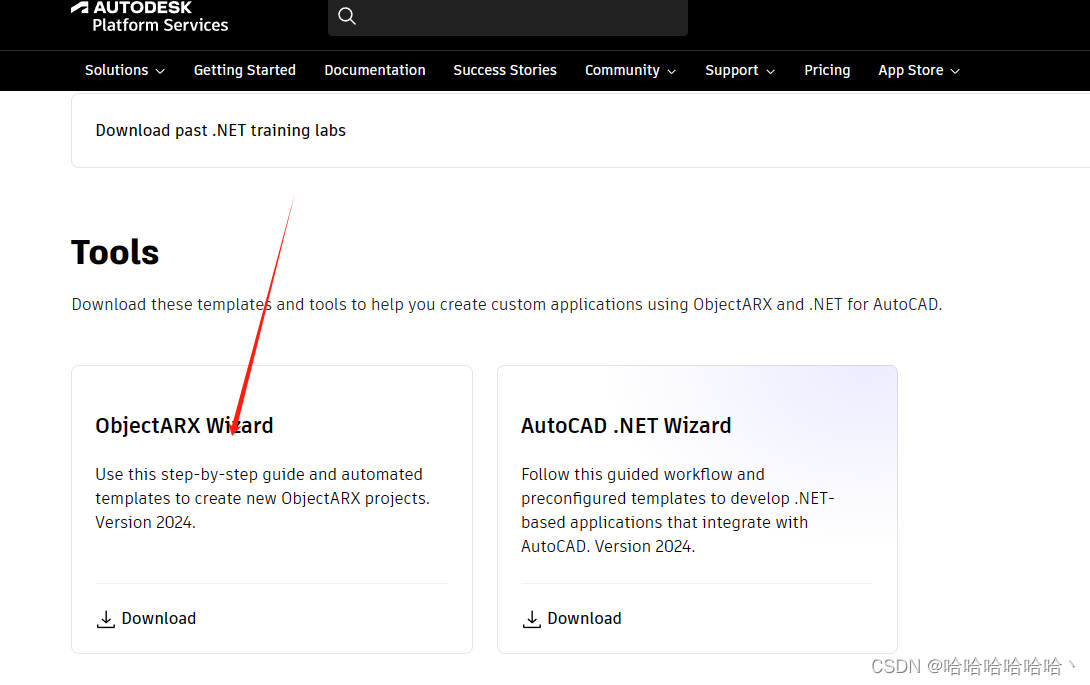This screenshot has width=1090, height=685.
Task: Click the search magnifier icon
Action: coord(347,16)
